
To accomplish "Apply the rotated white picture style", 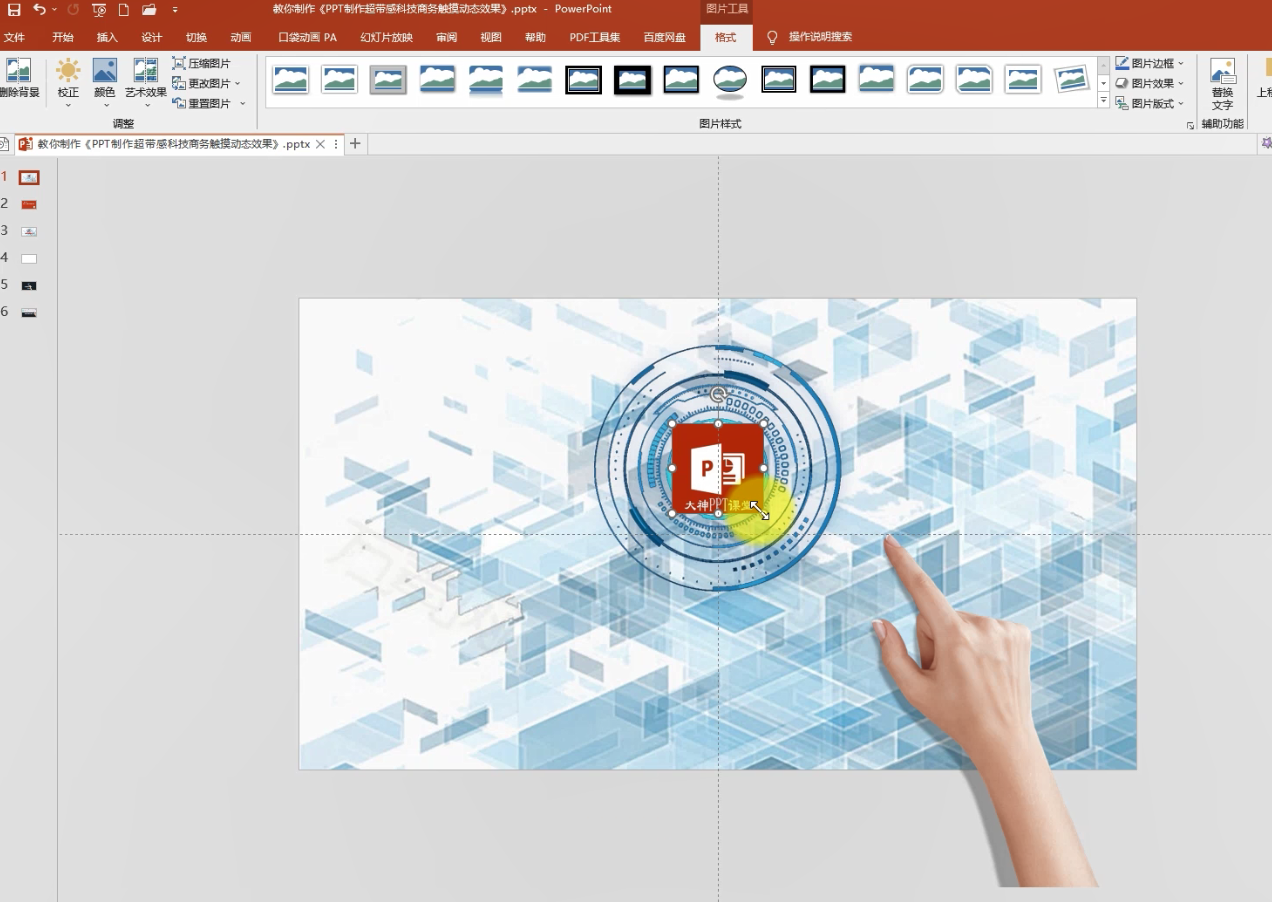I will pos(1072,79).
